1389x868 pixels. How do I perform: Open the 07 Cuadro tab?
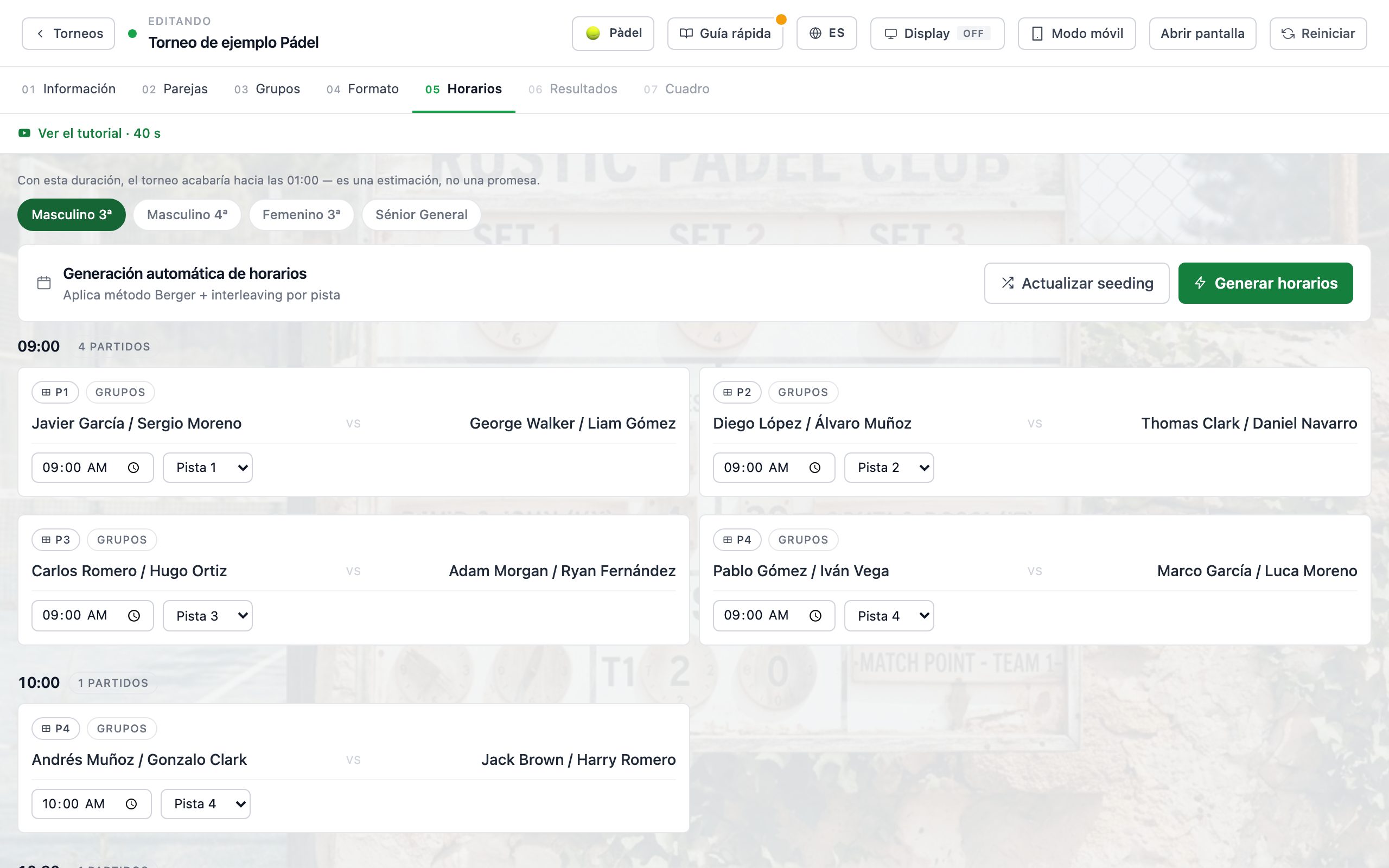tap(677, 89)
